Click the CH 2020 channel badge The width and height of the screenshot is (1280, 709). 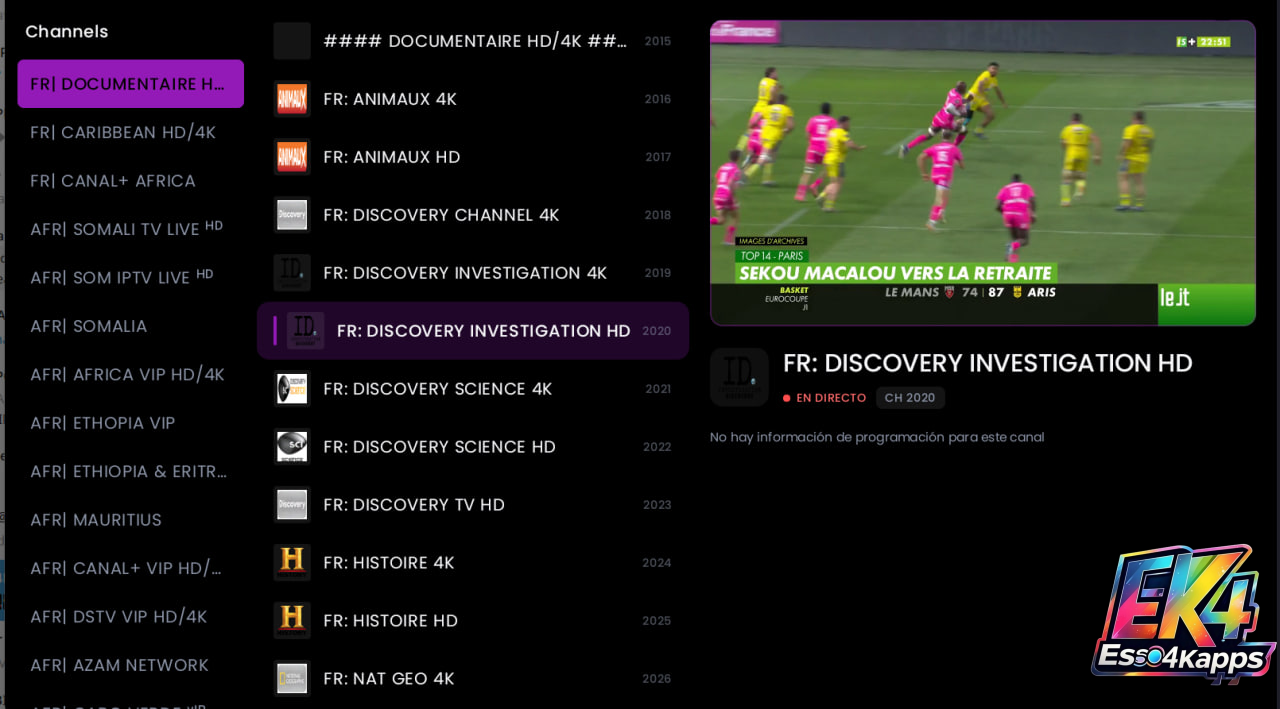(910, 398)
